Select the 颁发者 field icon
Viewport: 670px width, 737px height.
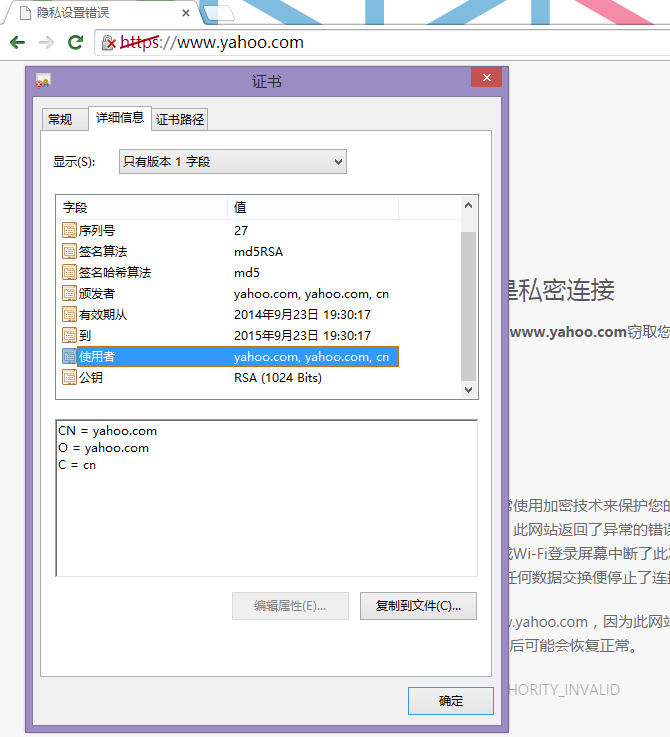(69, 294)
